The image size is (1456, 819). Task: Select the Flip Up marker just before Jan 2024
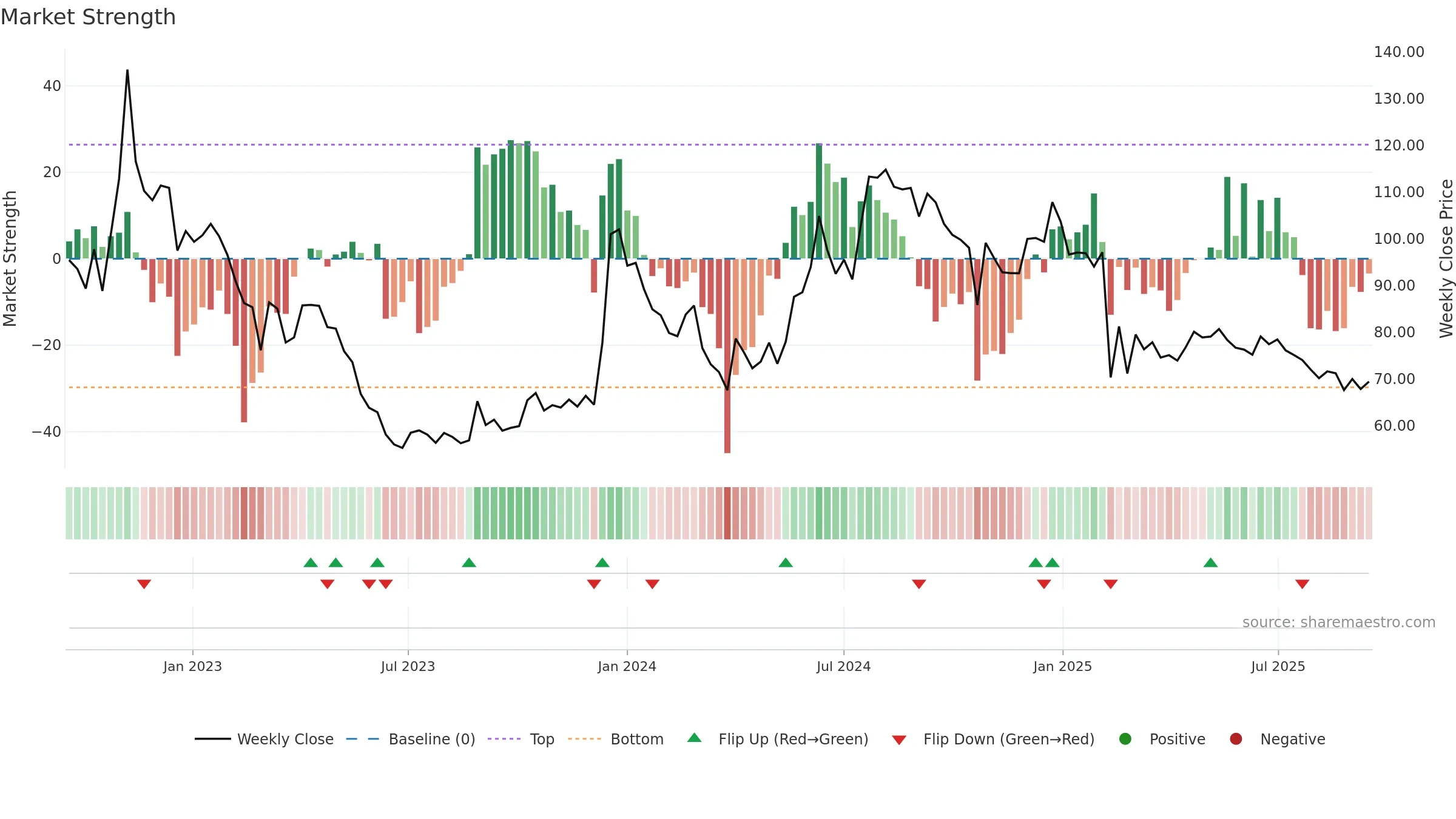coord(602,562)
